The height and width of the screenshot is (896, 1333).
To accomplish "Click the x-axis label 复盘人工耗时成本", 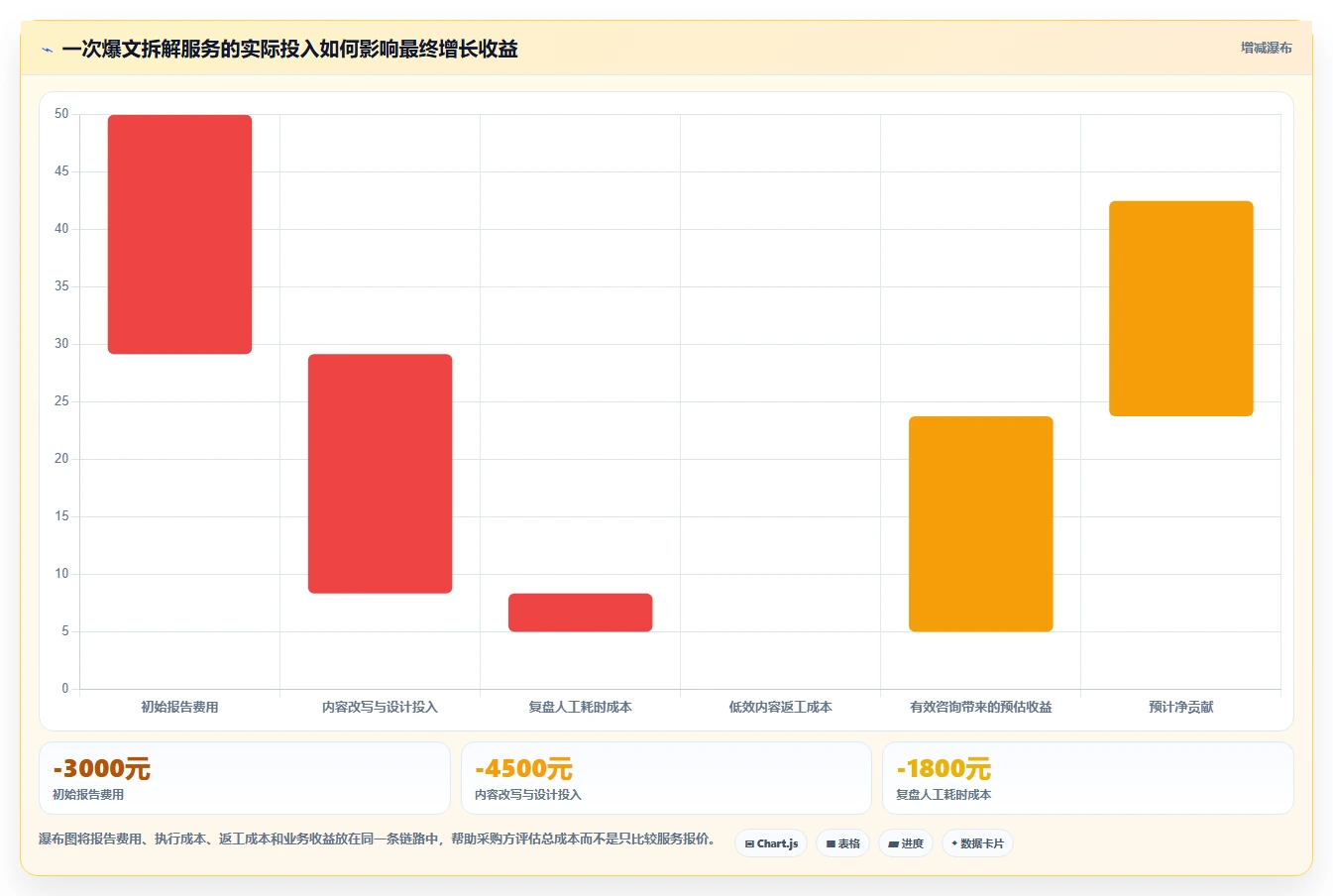I will click(x=580, y=707).
